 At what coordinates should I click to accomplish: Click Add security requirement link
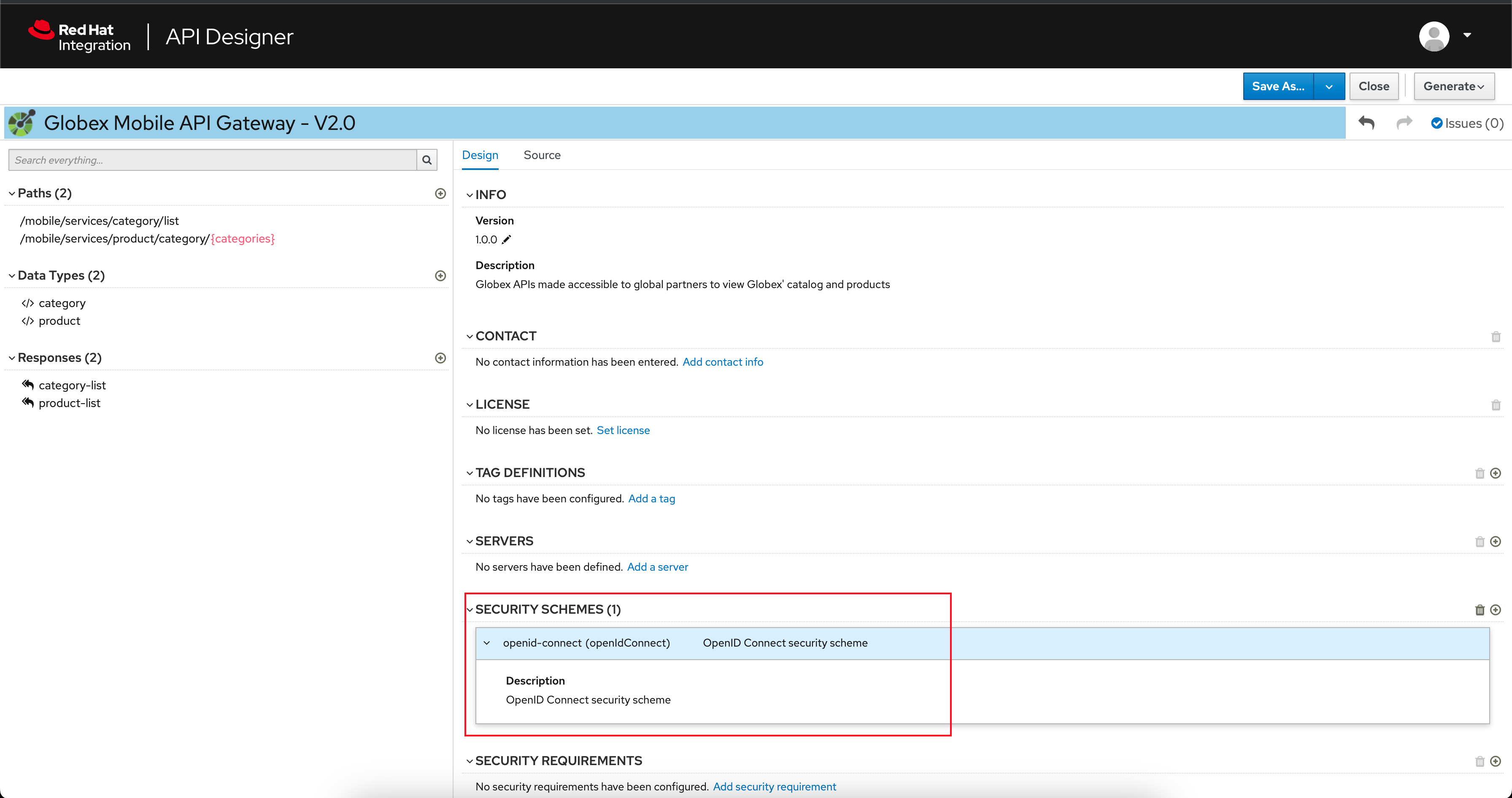(x=774, y=787)
